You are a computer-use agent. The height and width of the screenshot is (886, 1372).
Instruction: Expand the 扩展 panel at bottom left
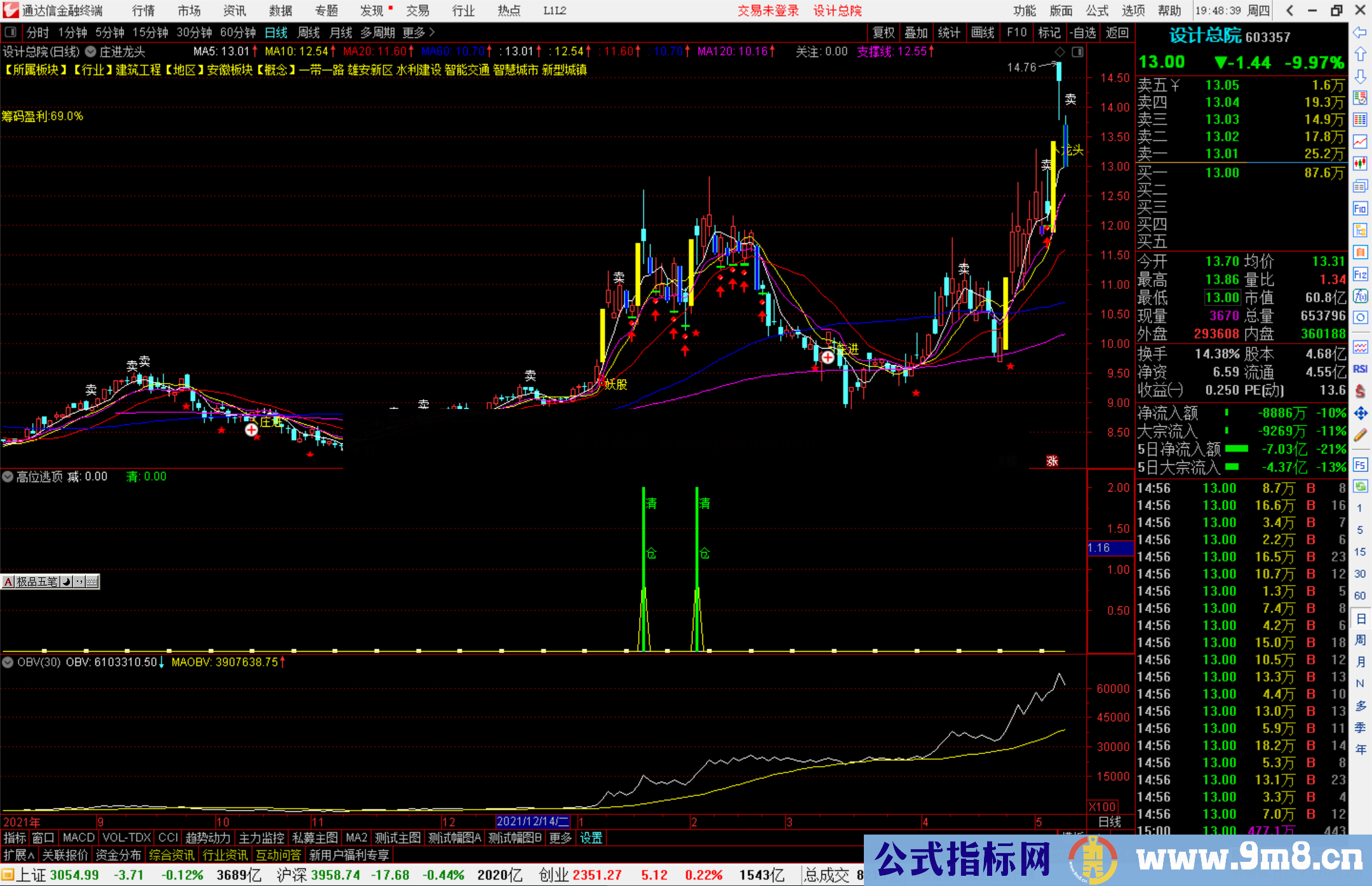click(18, 855)
